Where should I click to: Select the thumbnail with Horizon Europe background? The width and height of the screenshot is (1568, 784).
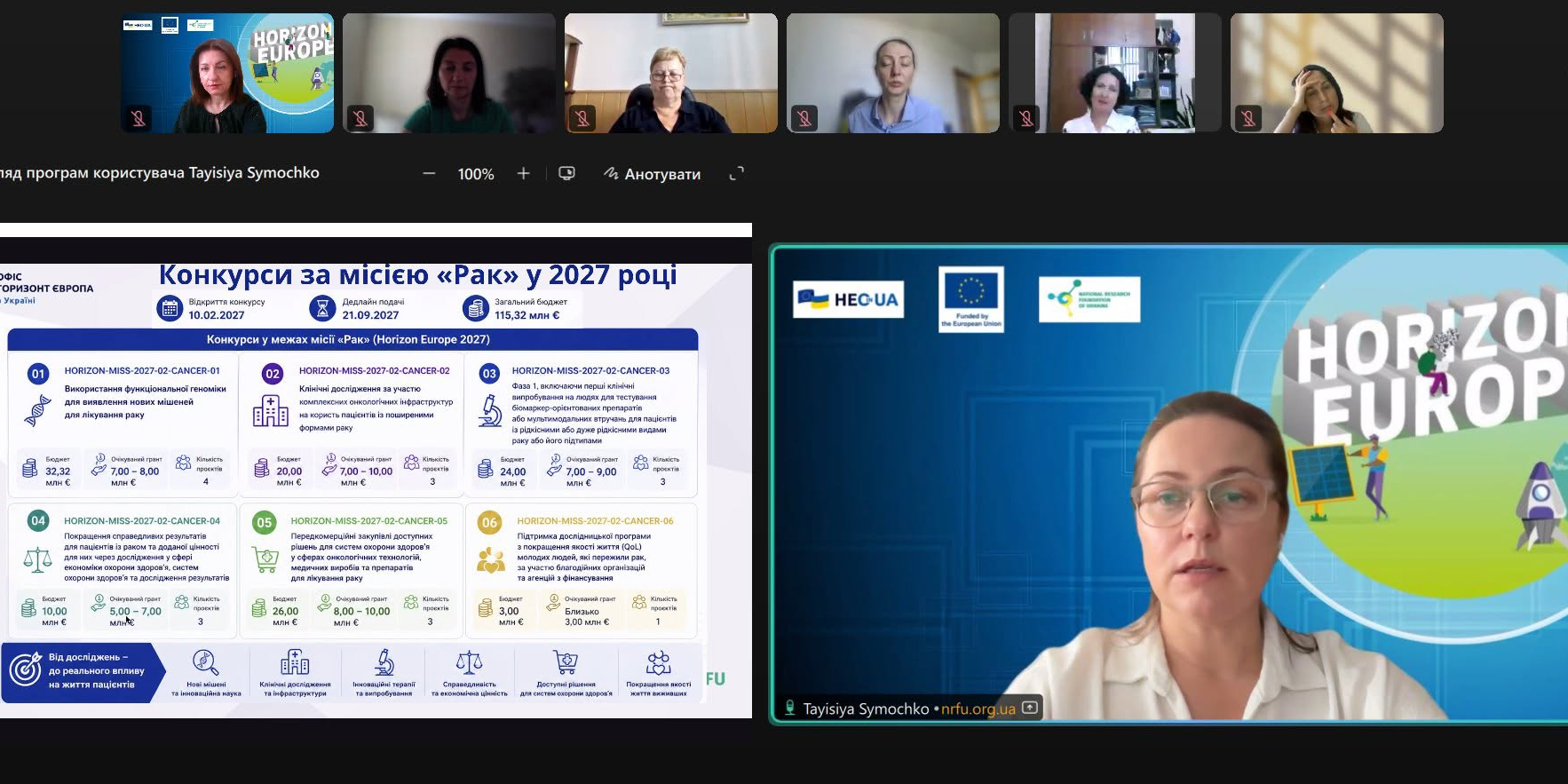tap(227, 73)
